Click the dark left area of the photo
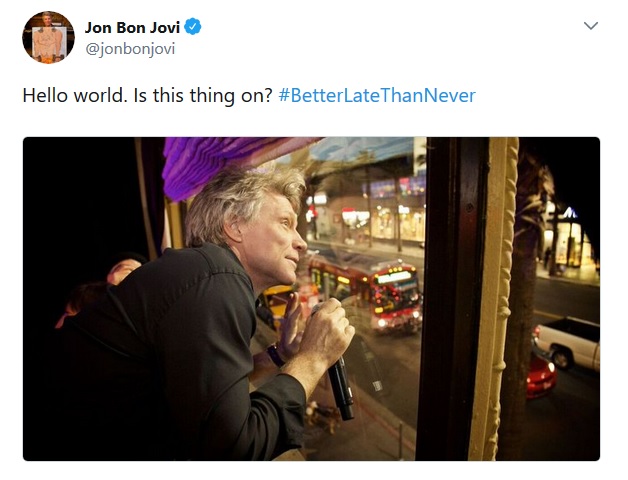 [80, 200]
